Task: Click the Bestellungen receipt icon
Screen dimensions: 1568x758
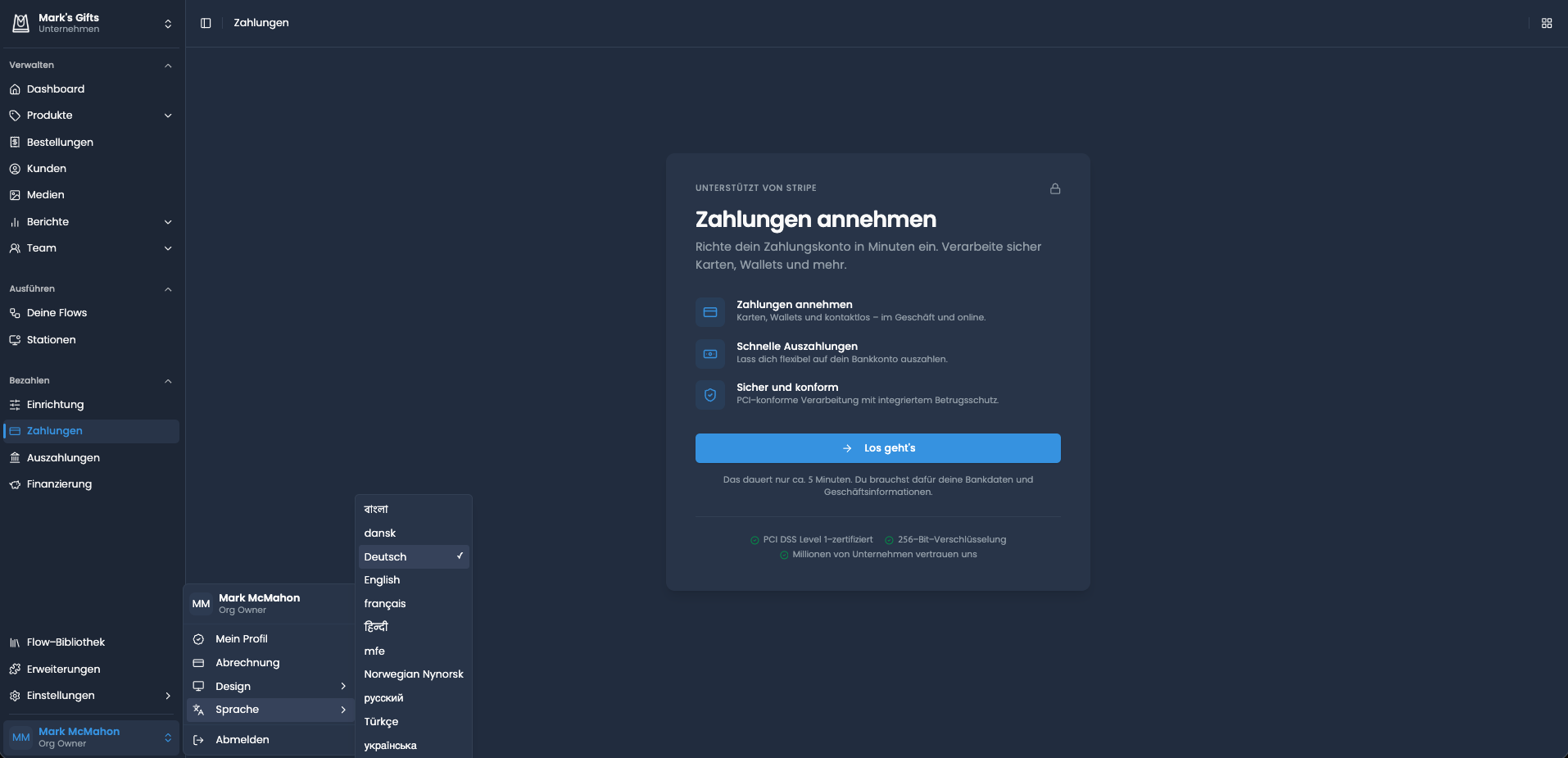Action: point(15,143)
